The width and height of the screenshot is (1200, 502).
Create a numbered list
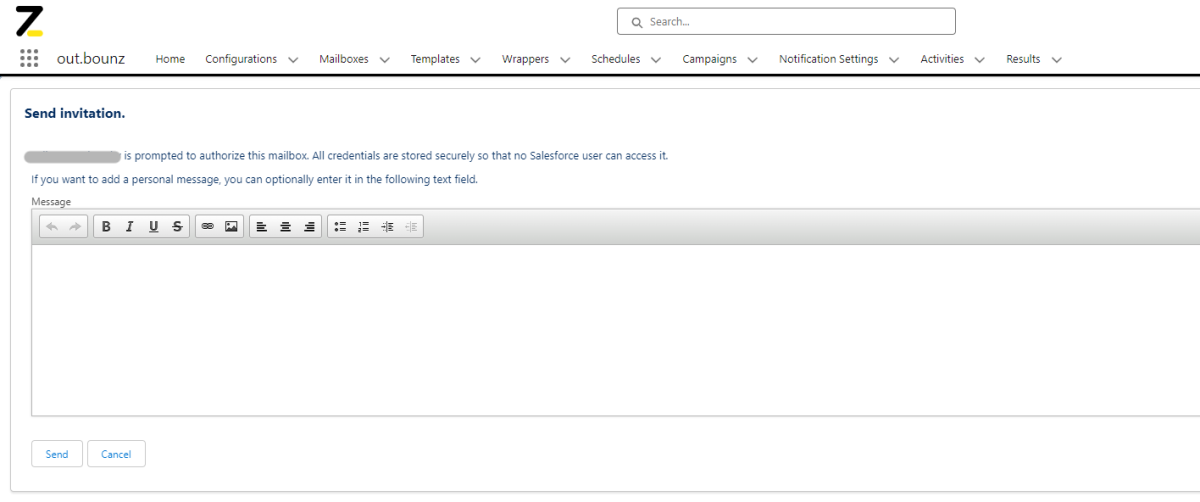(363, 227)
